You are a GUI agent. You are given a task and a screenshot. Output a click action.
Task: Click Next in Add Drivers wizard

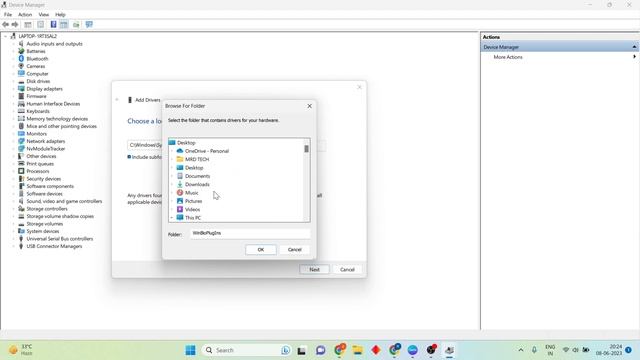[x=314, y=269]
